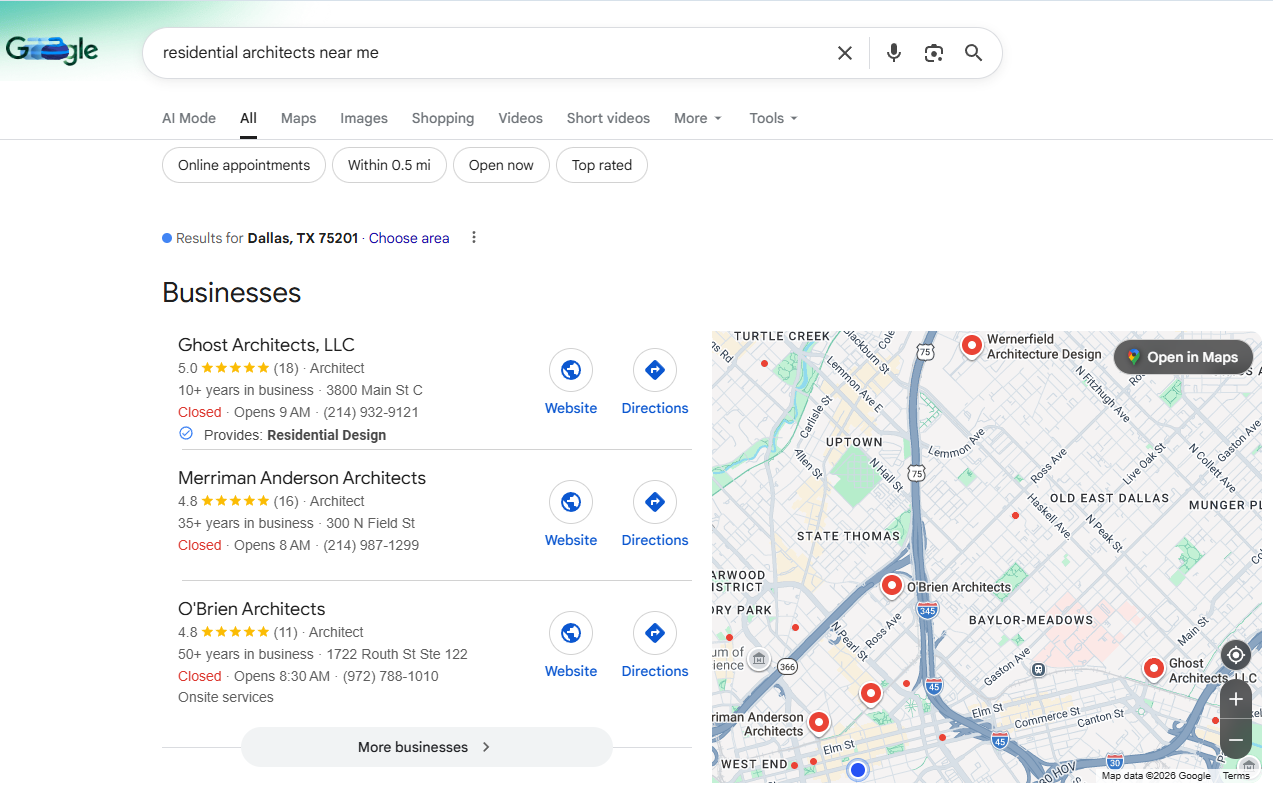This screenshot has width=1273, height=804.
Task: Start voice search with microphone icon
Action: point(893,53)
